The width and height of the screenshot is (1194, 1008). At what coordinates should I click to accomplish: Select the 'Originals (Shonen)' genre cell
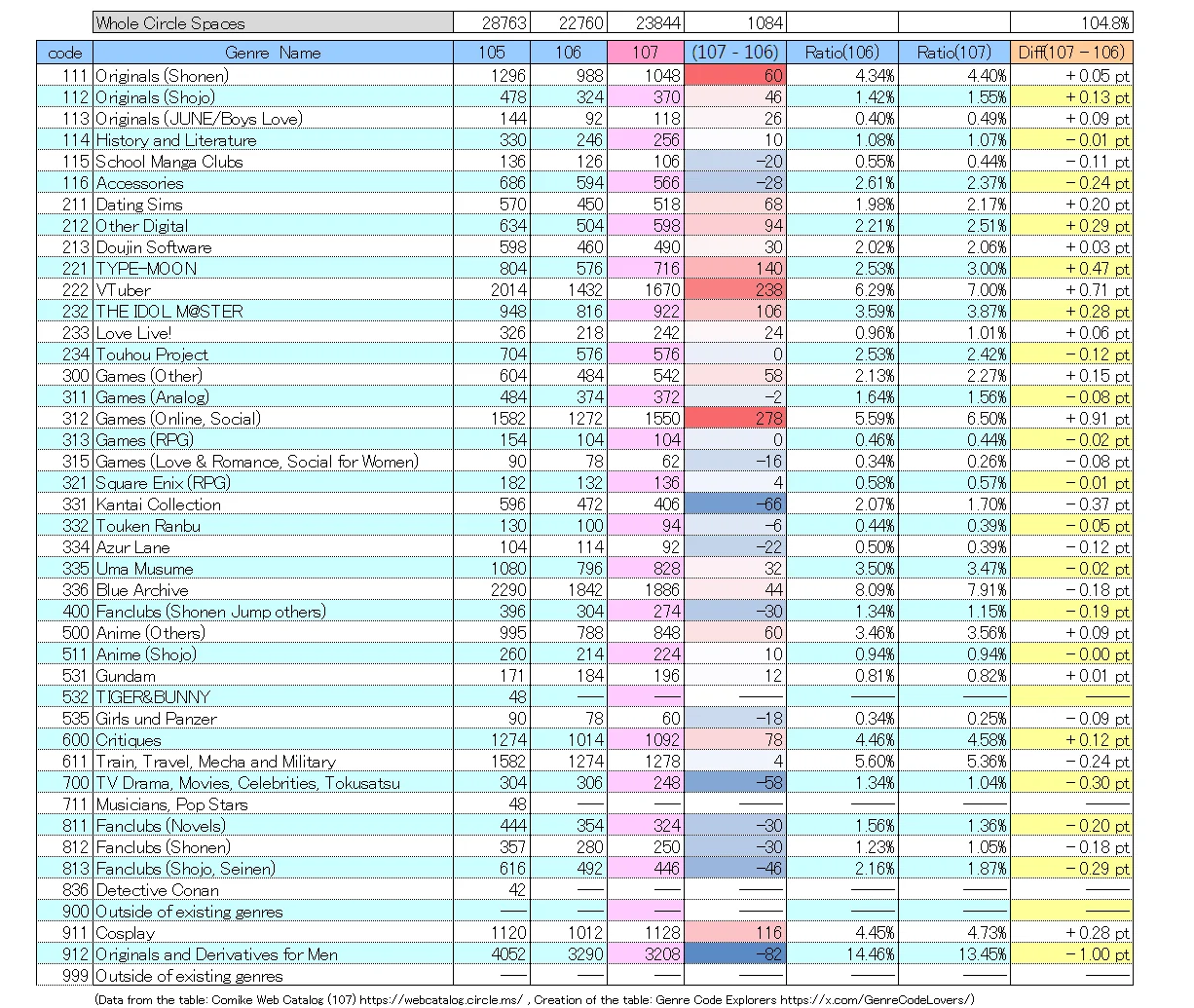(x=273, y=76)
